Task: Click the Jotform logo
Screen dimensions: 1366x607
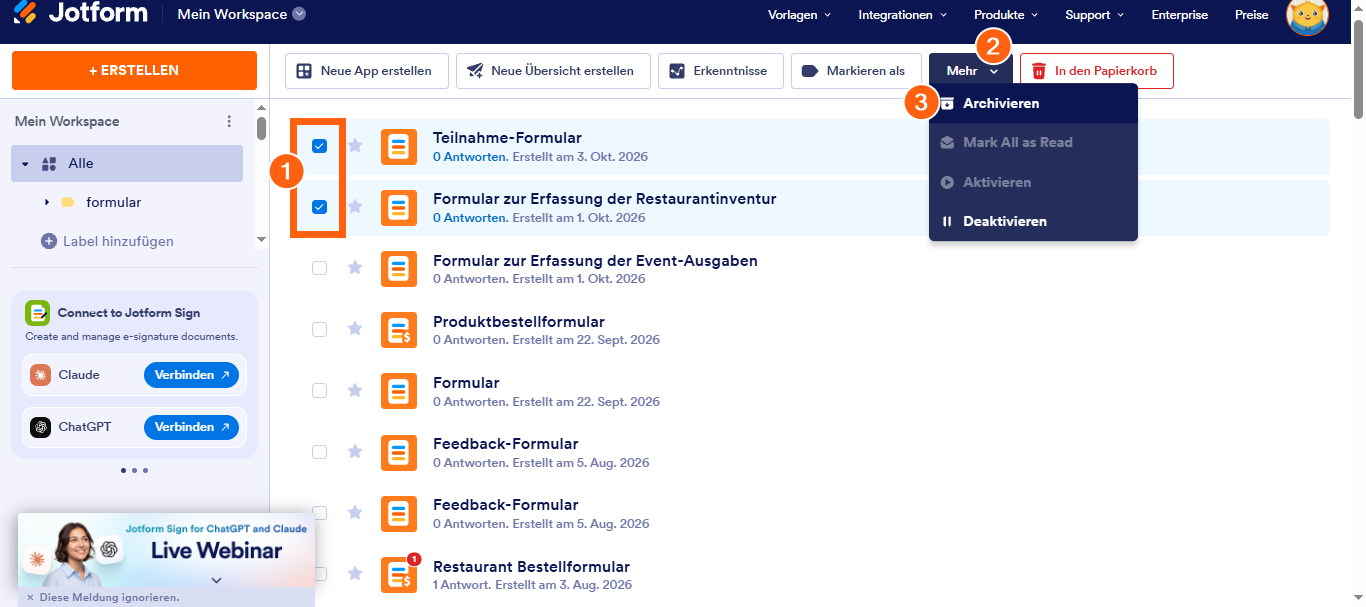Action: pyautogui.click(x=80, y=14)
